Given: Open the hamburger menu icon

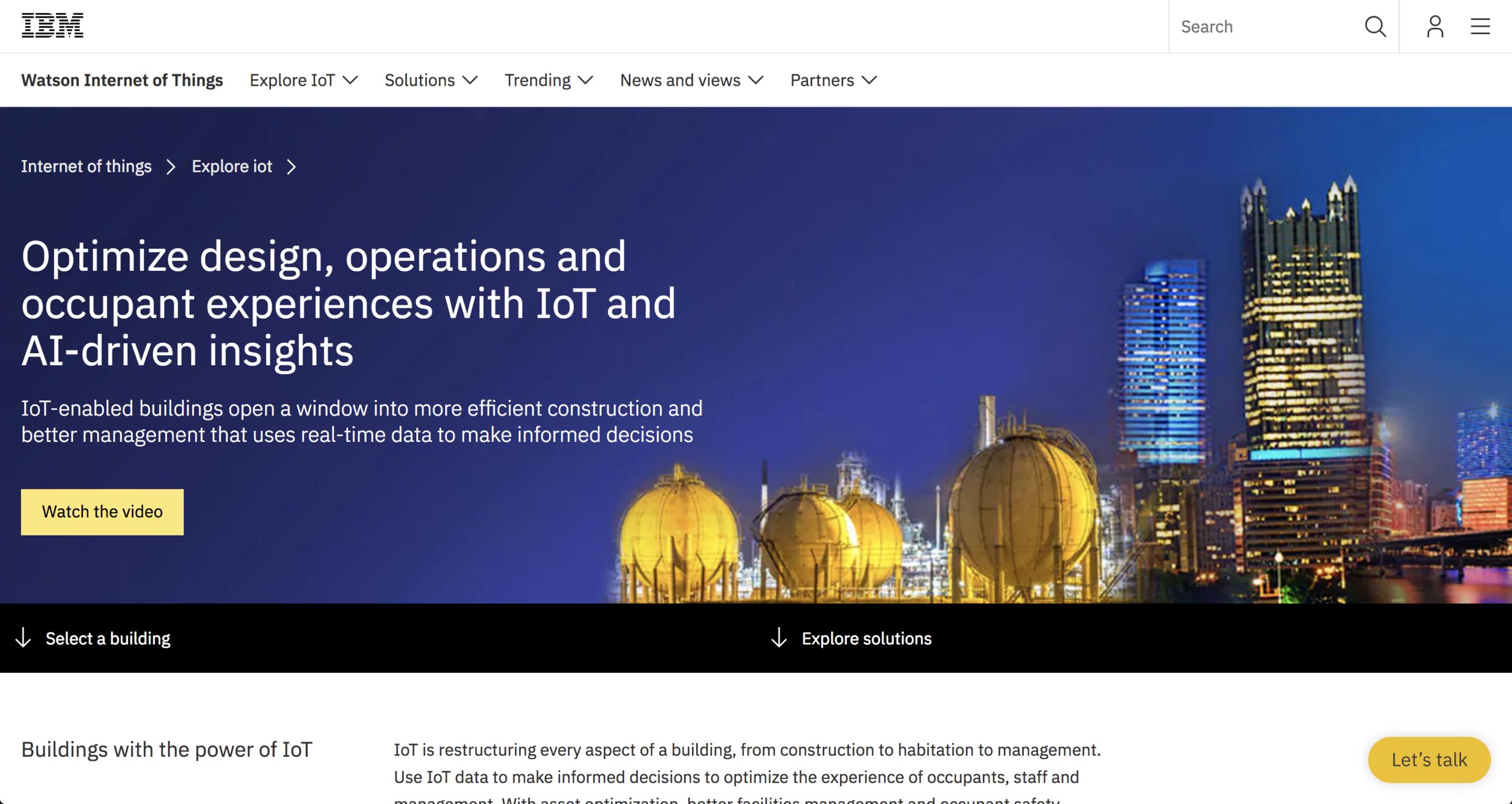Looking at the screenshot, I should pos(1480,27).
